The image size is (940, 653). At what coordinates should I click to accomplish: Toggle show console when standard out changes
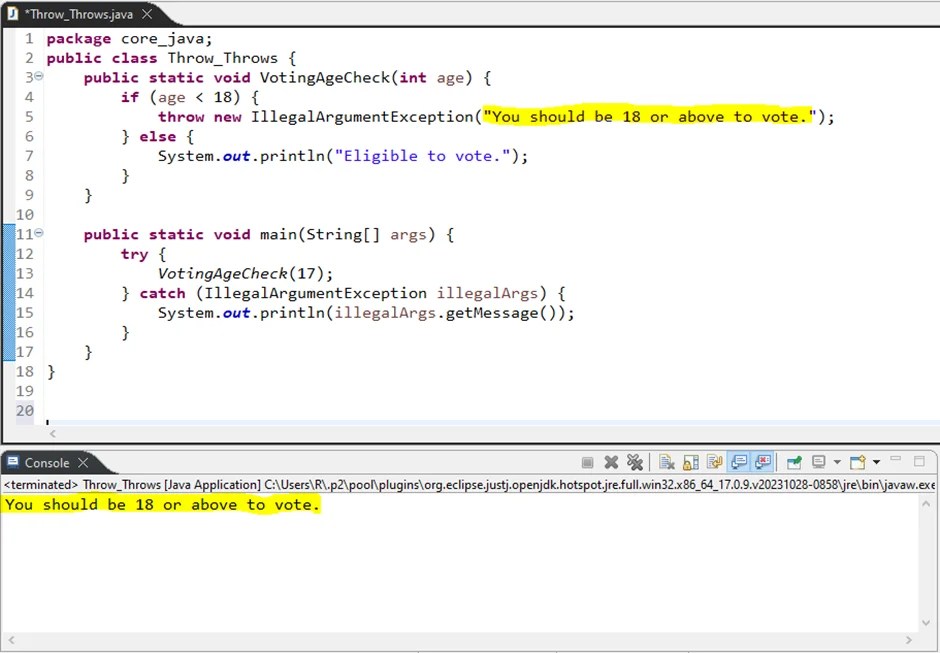pos(739,462)
